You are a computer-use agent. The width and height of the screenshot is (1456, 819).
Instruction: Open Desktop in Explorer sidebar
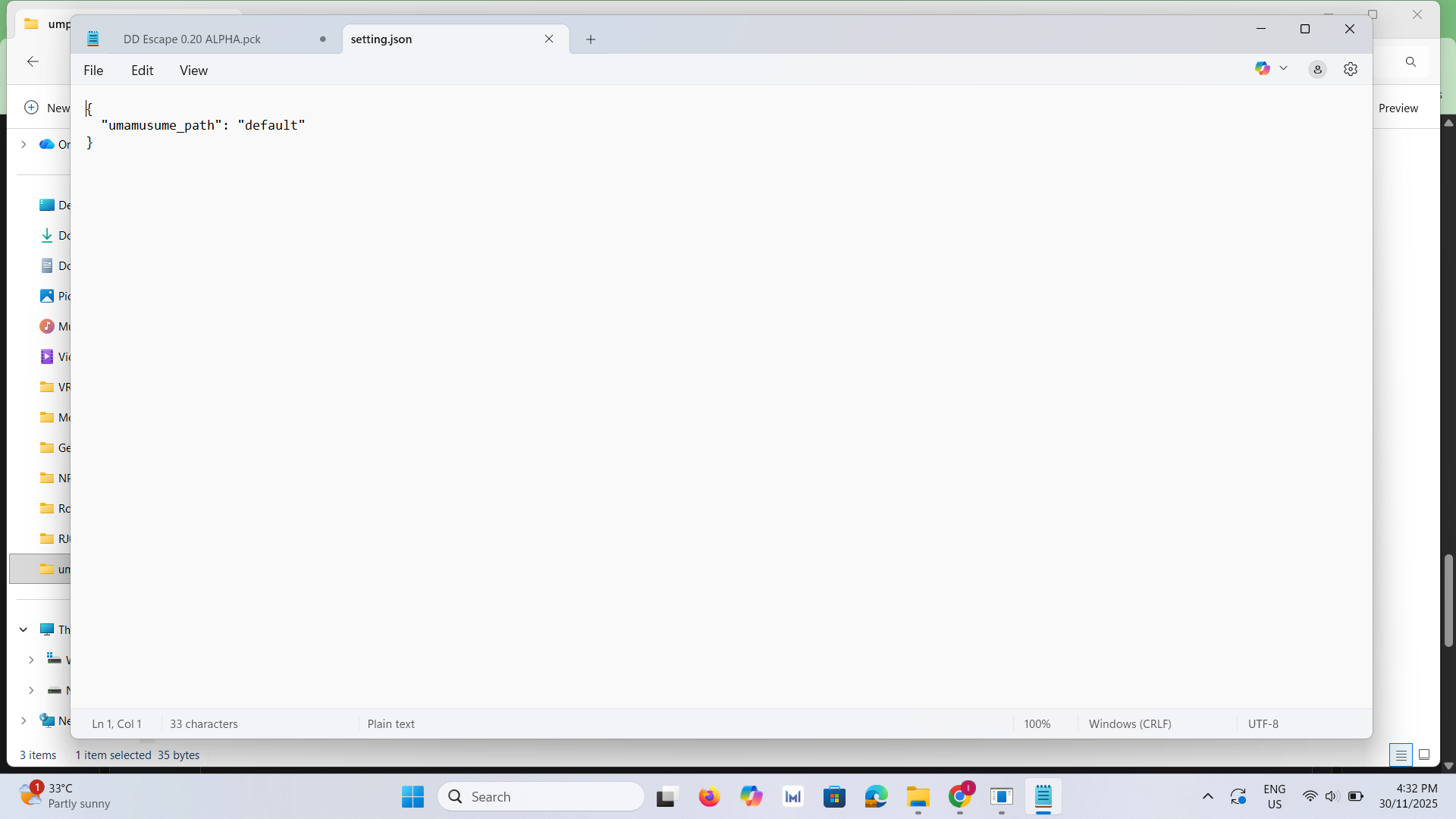pos(54,205)
